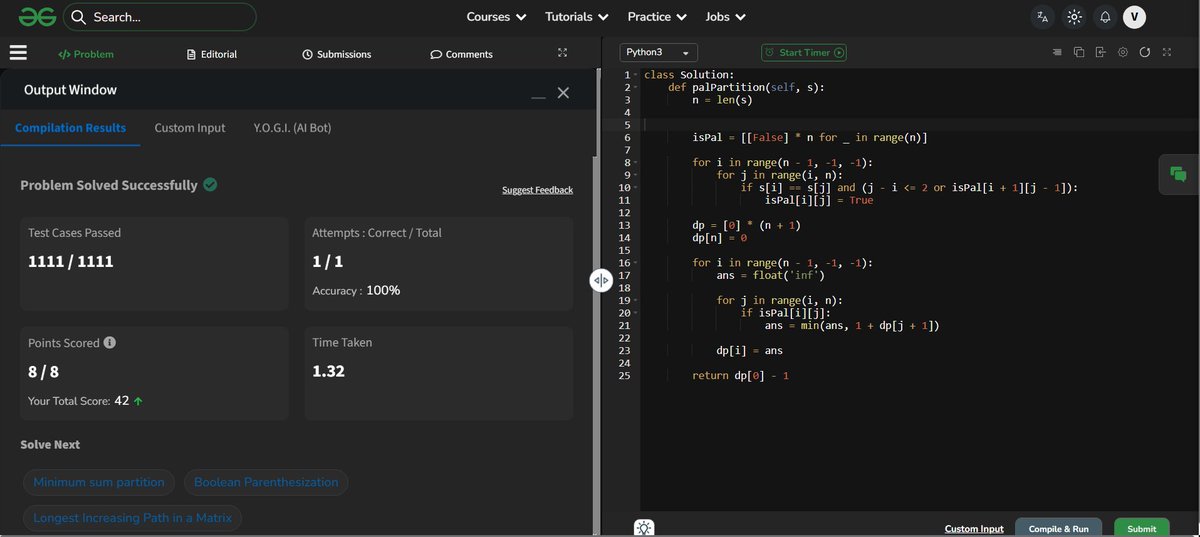Click the copy code icon
The image size is (1200, 537).
point(1079,52)
